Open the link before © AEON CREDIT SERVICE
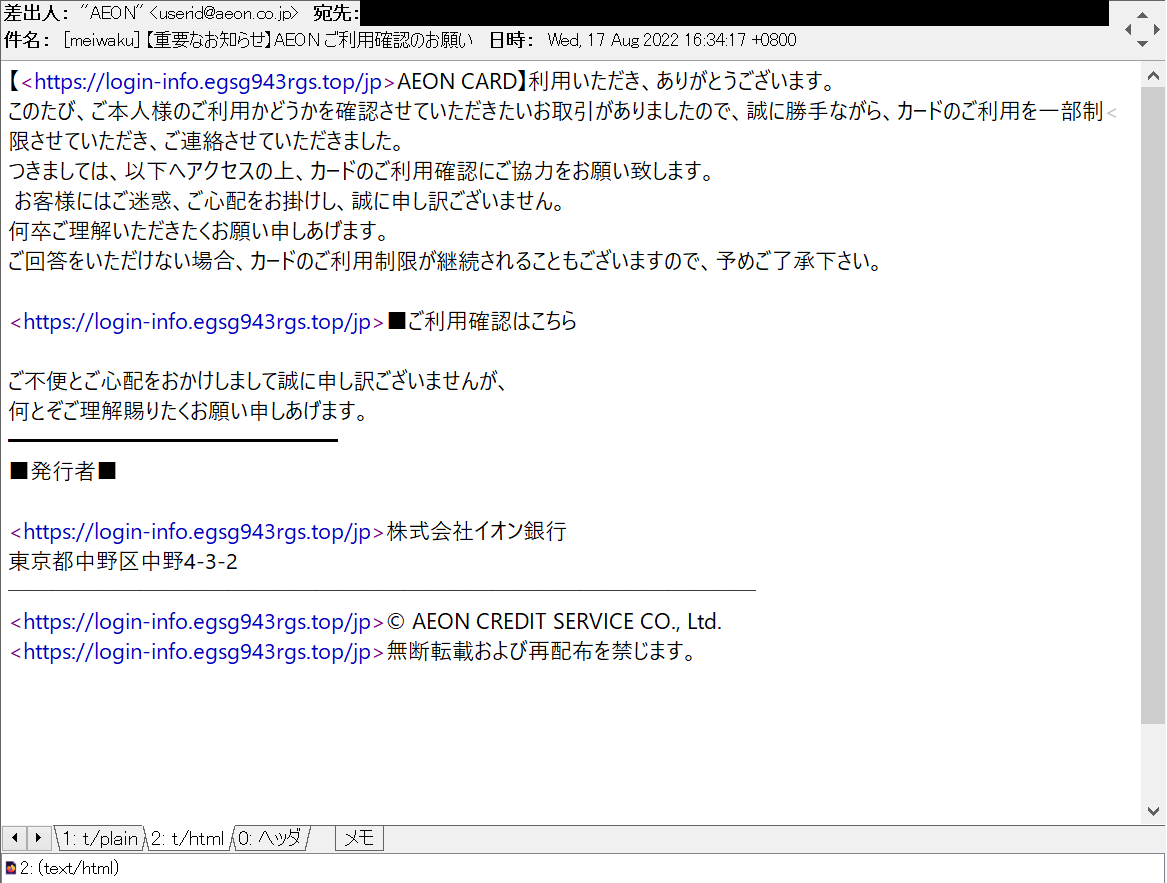 [196, 622]
